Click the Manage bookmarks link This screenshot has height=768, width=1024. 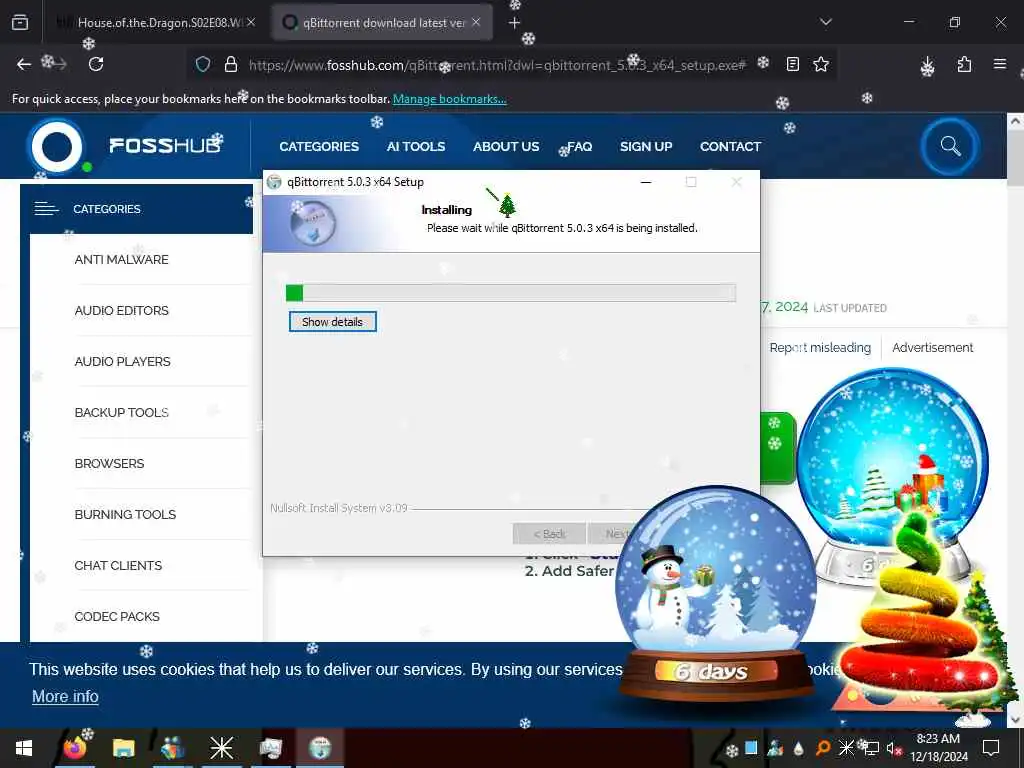pos(449,99)
